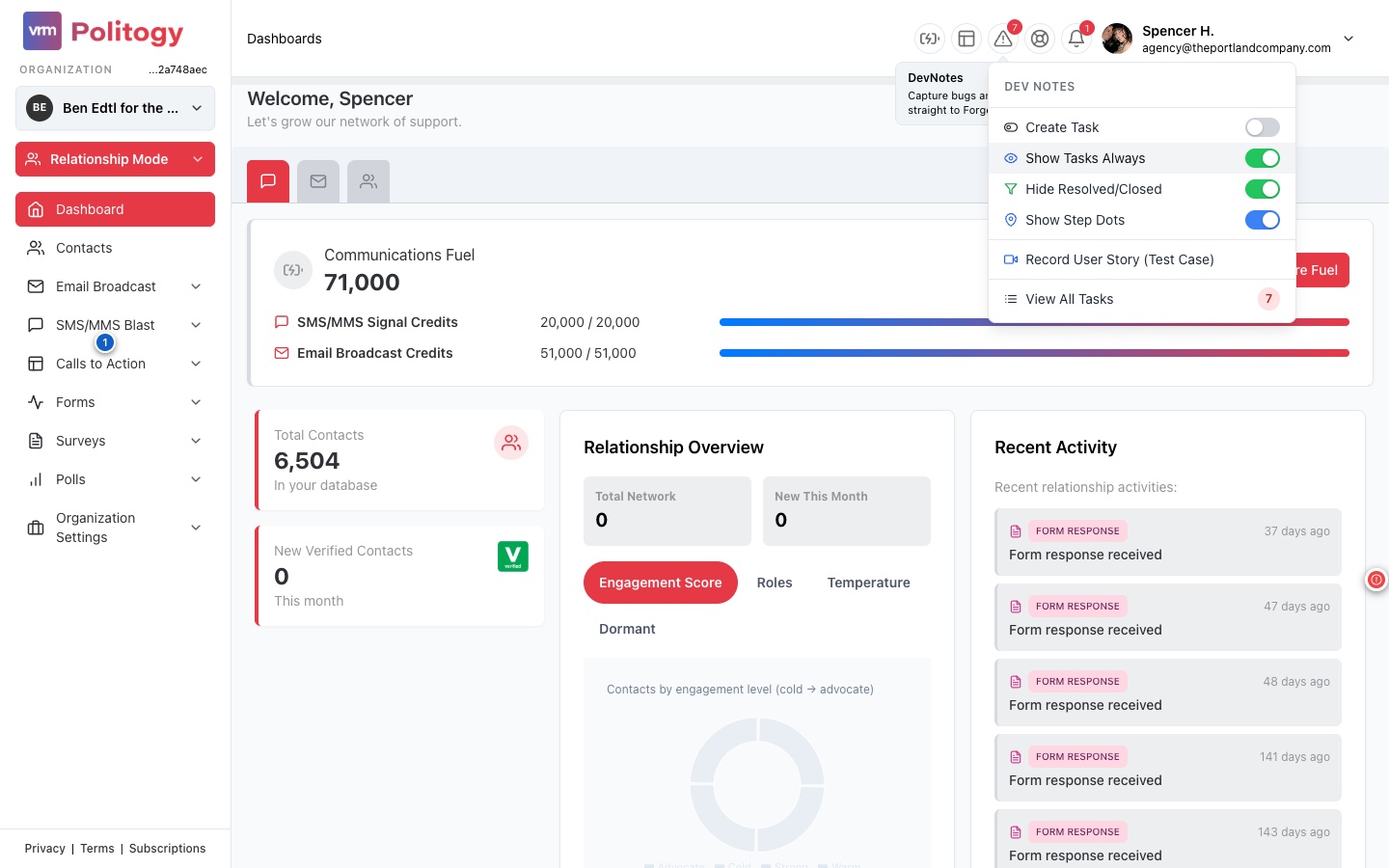Screen dimensions: 1389x868
Task: Expand Organization Settings chevron
Action: (x=196, y=528)
